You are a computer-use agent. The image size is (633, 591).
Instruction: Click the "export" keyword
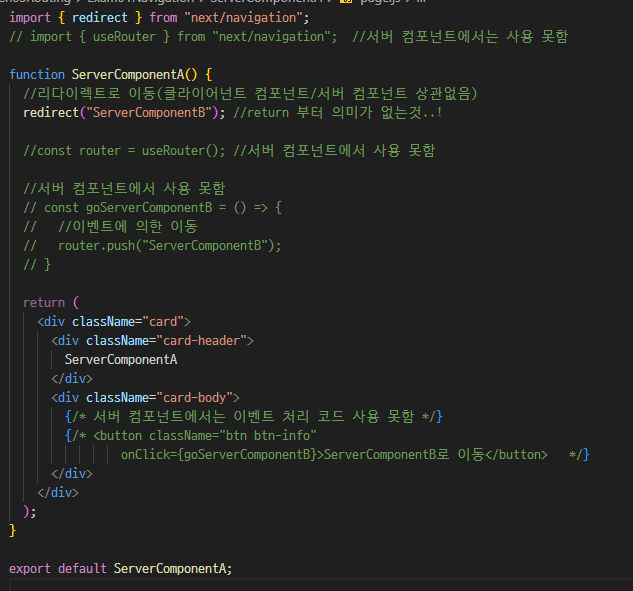pos(30,569)
